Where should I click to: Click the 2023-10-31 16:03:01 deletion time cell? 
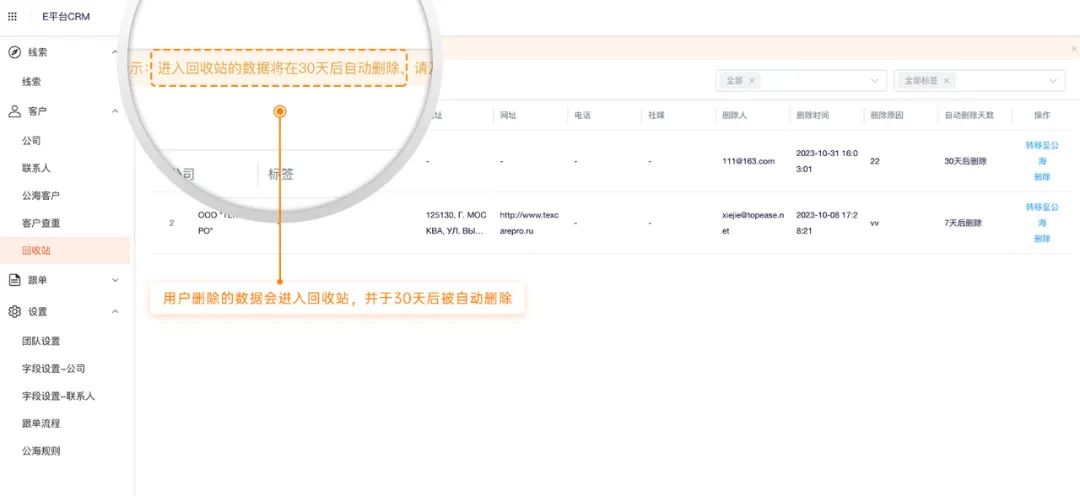[x=827, y=160]
